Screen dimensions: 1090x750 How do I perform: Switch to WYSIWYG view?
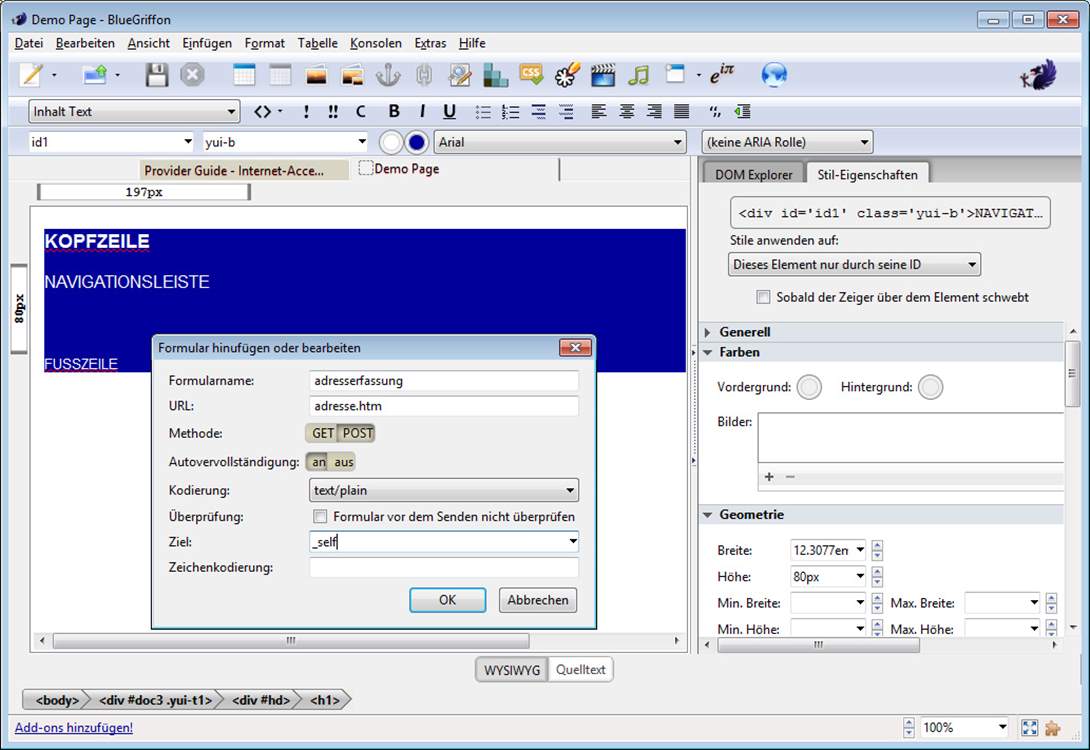512,670
